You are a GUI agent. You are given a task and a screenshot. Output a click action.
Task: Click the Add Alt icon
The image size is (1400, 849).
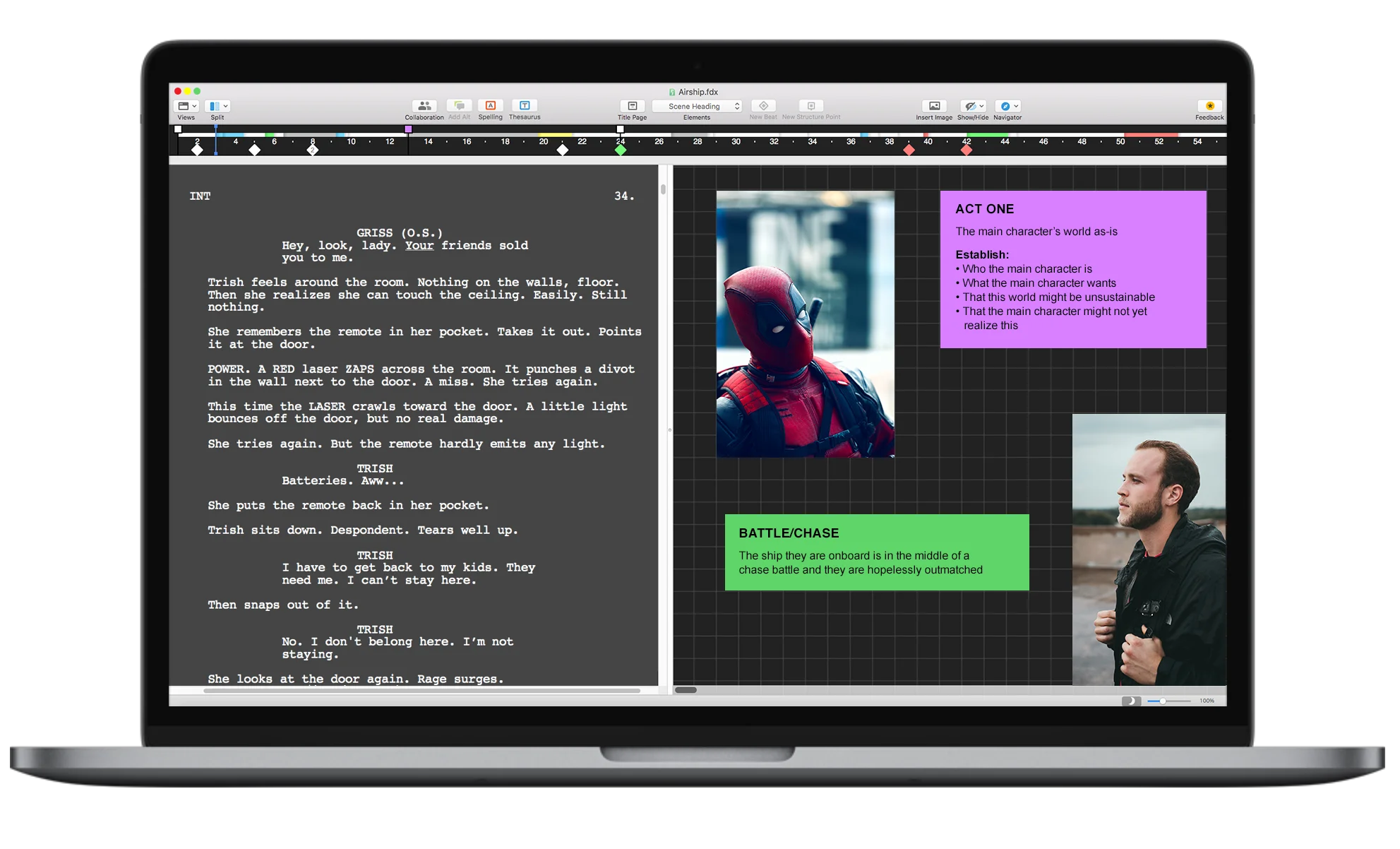459,106
